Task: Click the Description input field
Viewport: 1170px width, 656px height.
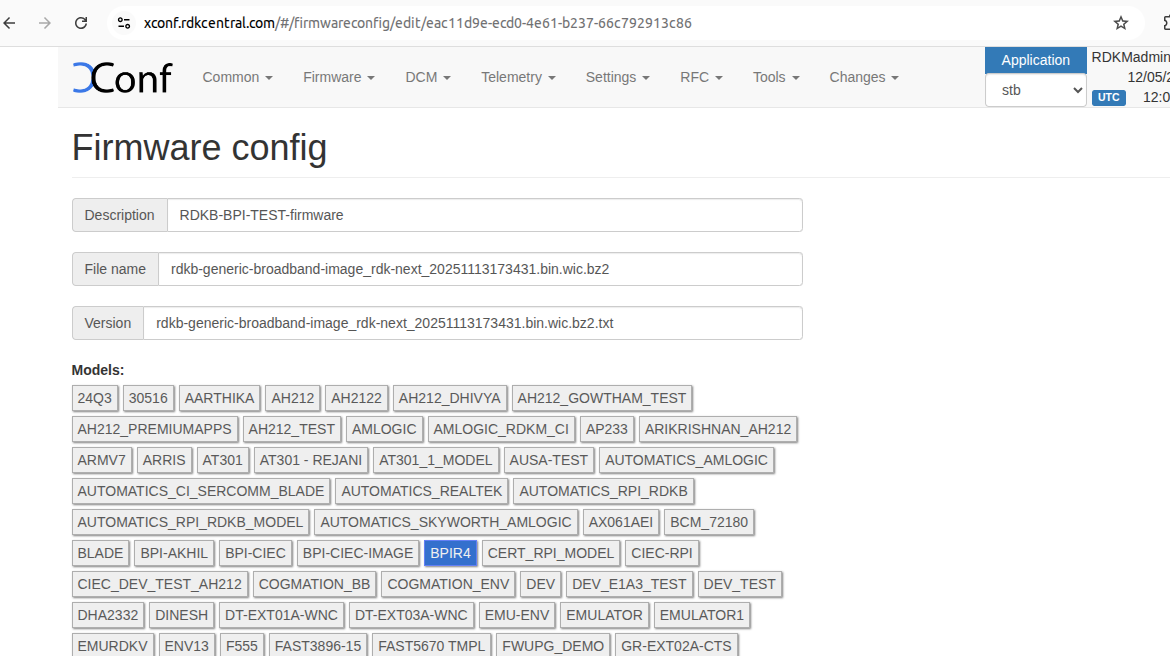Action: pyautogui.click(x=484, y=215)
